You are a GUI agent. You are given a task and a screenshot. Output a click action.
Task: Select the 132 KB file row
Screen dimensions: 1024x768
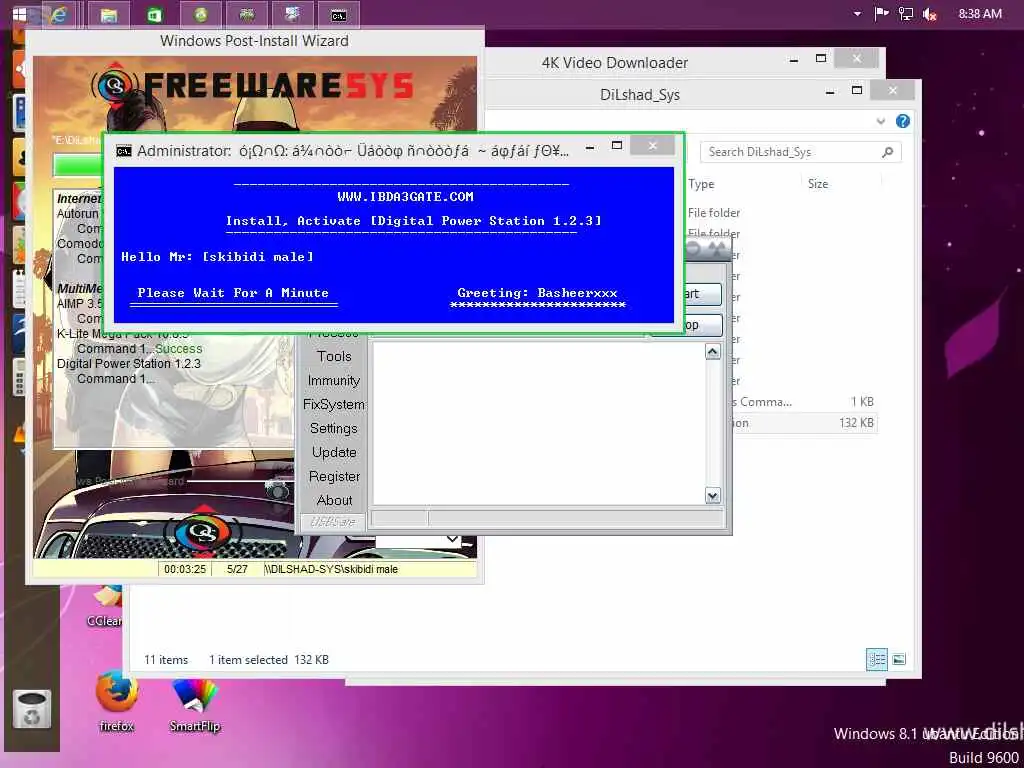805,423
